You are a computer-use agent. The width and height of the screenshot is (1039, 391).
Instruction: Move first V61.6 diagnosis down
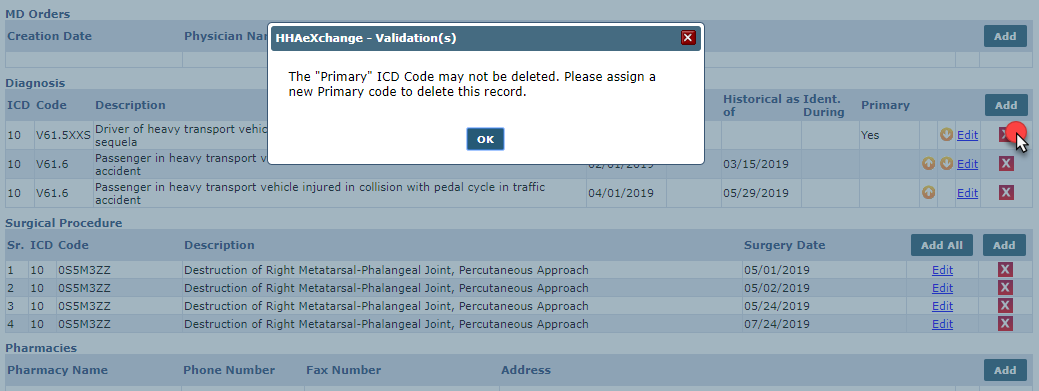pos(946,164)
